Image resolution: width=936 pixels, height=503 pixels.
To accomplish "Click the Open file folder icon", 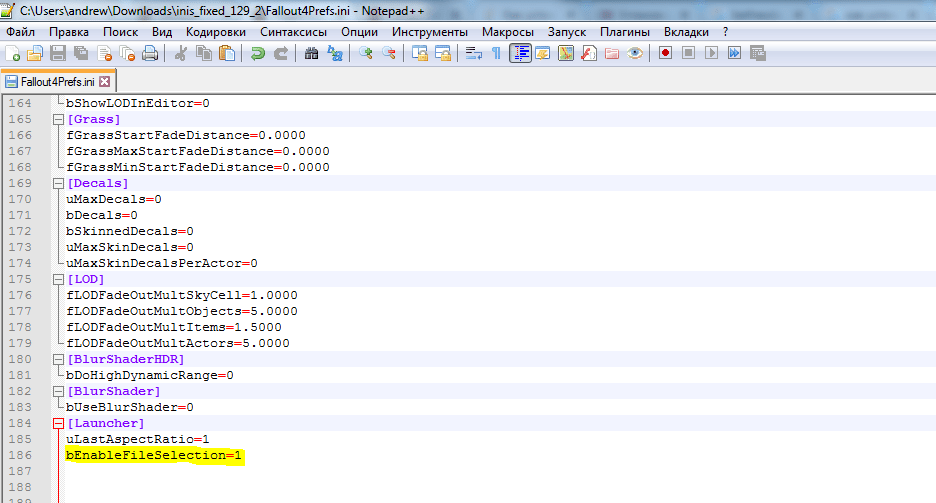I will coord(35,54).
